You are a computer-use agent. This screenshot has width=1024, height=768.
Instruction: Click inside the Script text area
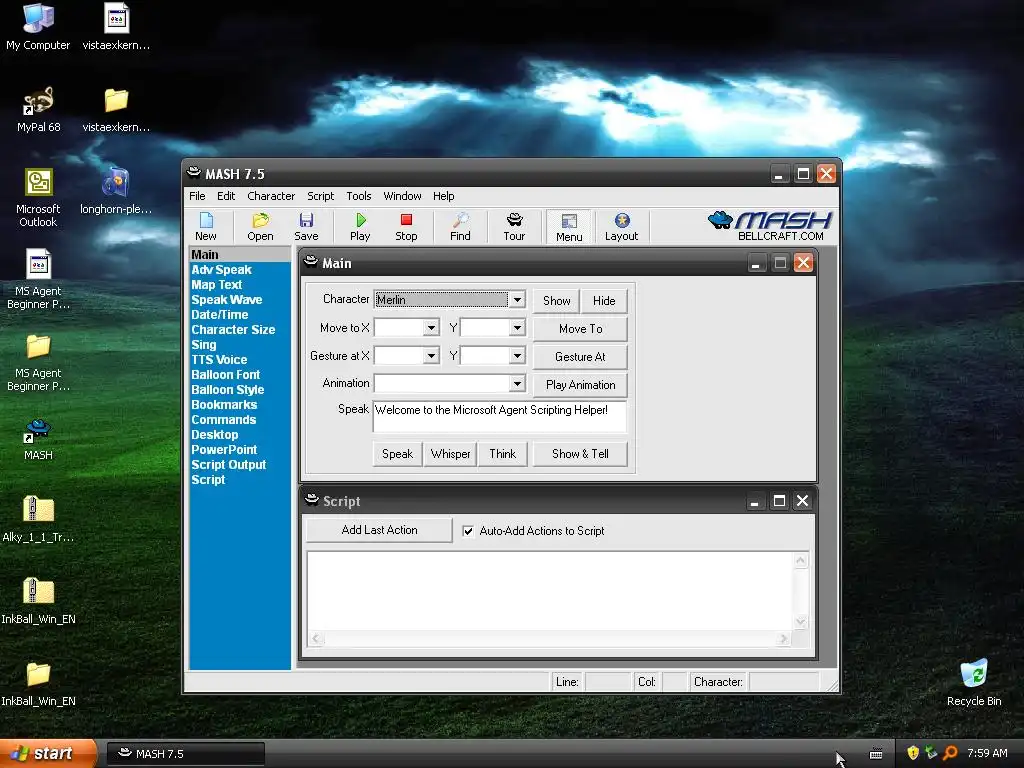point(551,591)
